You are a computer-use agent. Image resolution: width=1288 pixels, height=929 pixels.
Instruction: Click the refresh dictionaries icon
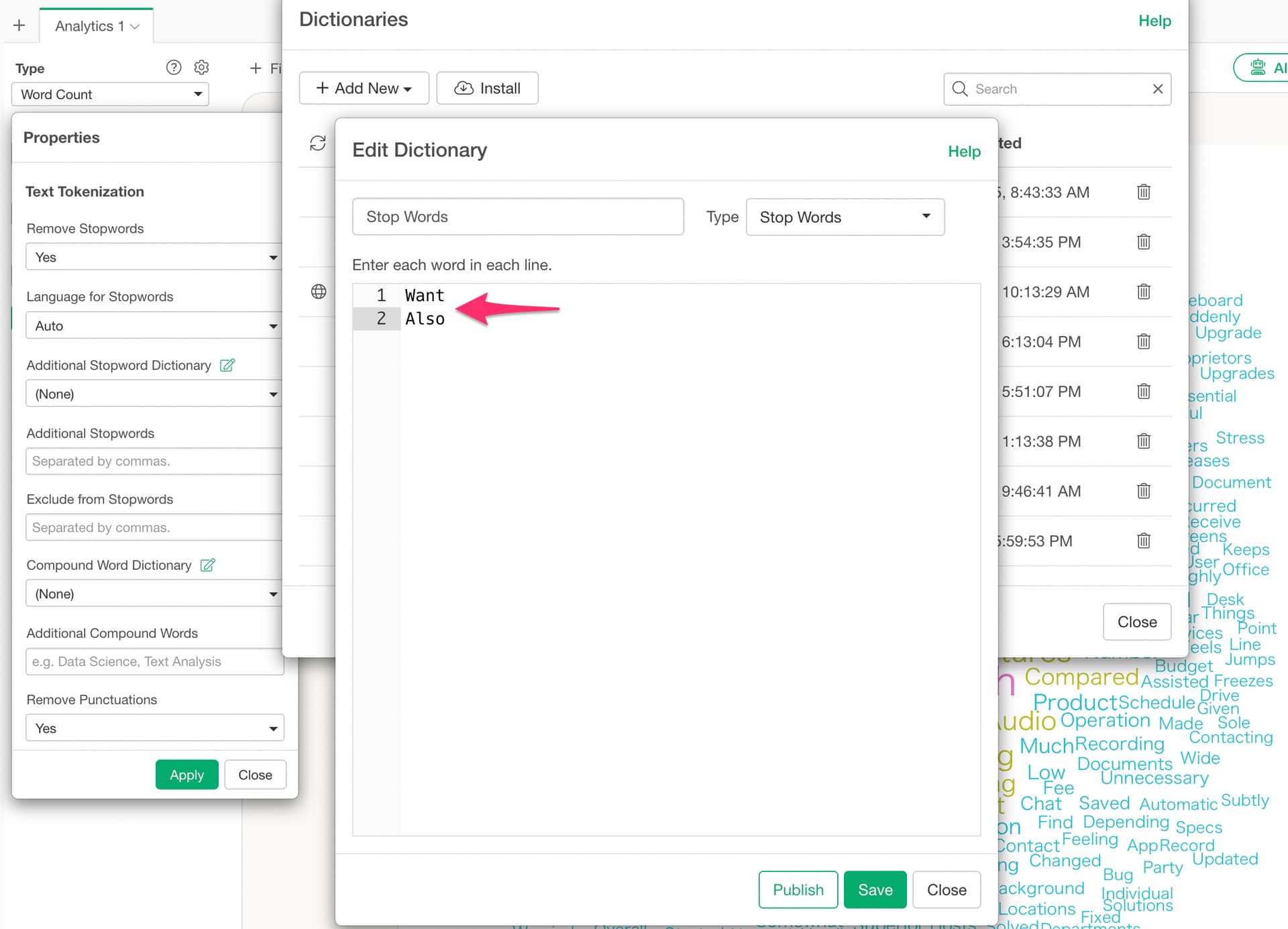click(x=317, y=143)
